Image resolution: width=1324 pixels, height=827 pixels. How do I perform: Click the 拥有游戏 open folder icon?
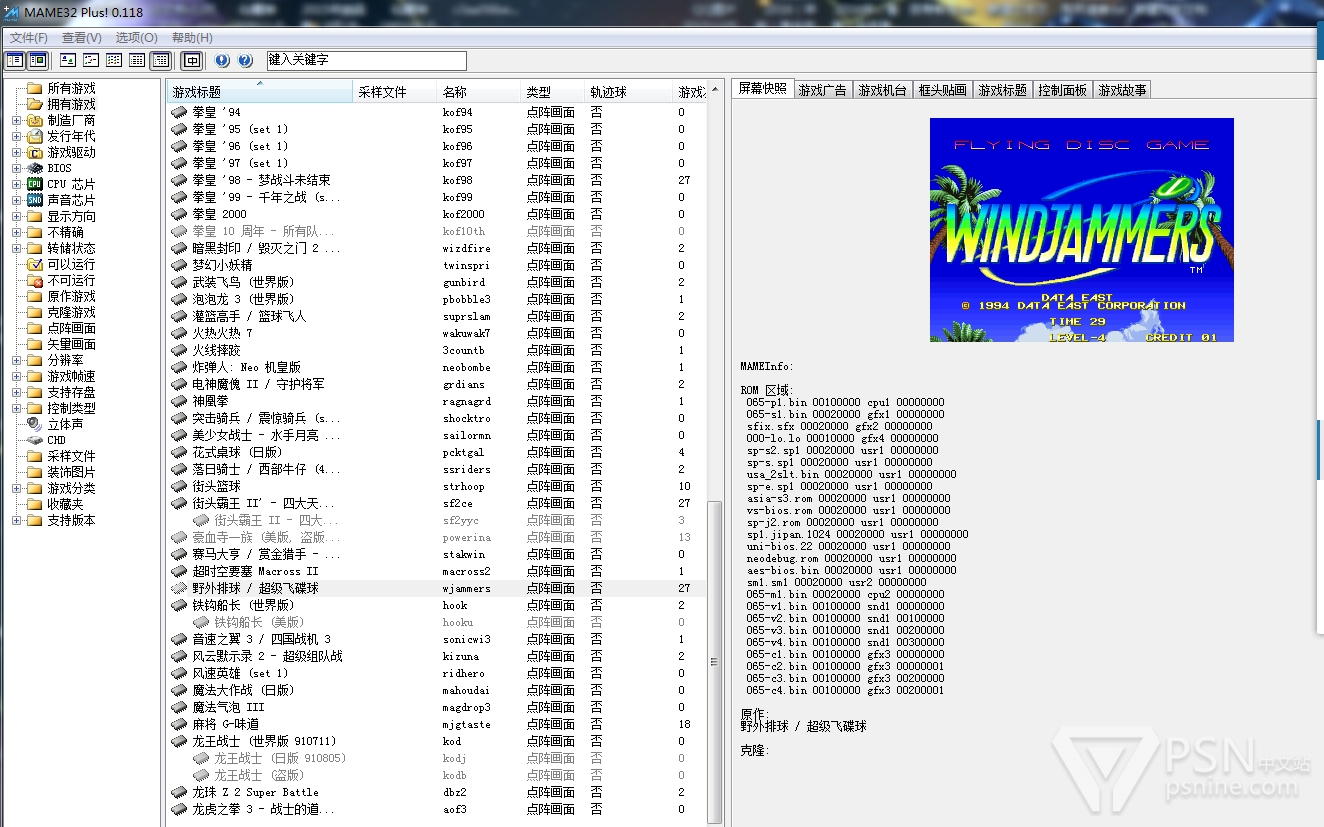tap(35, 104)
